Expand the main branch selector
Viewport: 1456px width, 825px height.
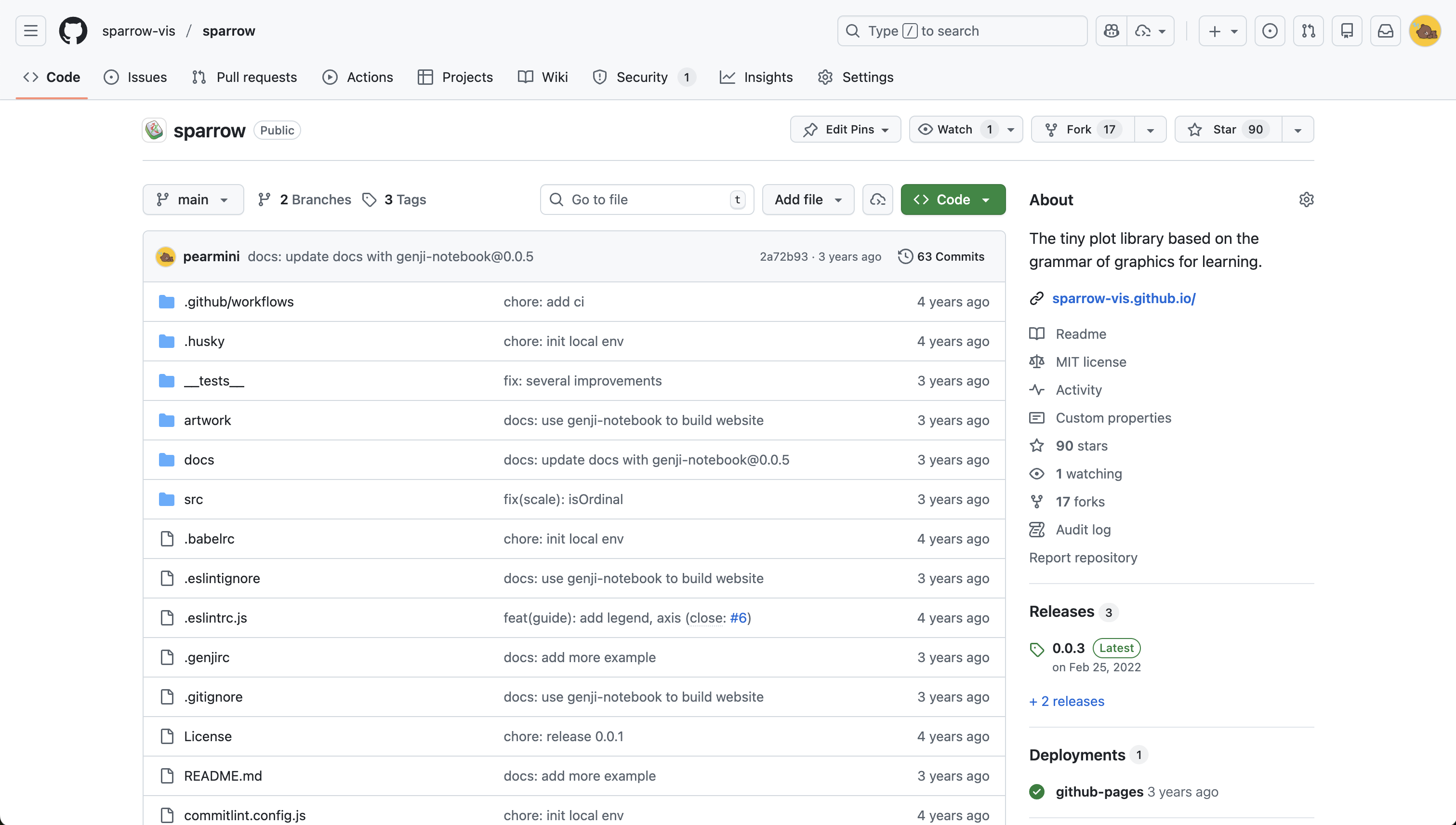point(193,200)
